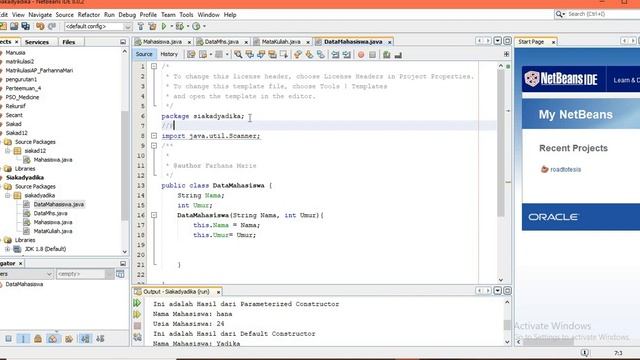The height and width of the screenshot is (360, 640).
Task: Click the red Start Macro Recording icon
Action: pyautogui.click(x=361, y=54)
